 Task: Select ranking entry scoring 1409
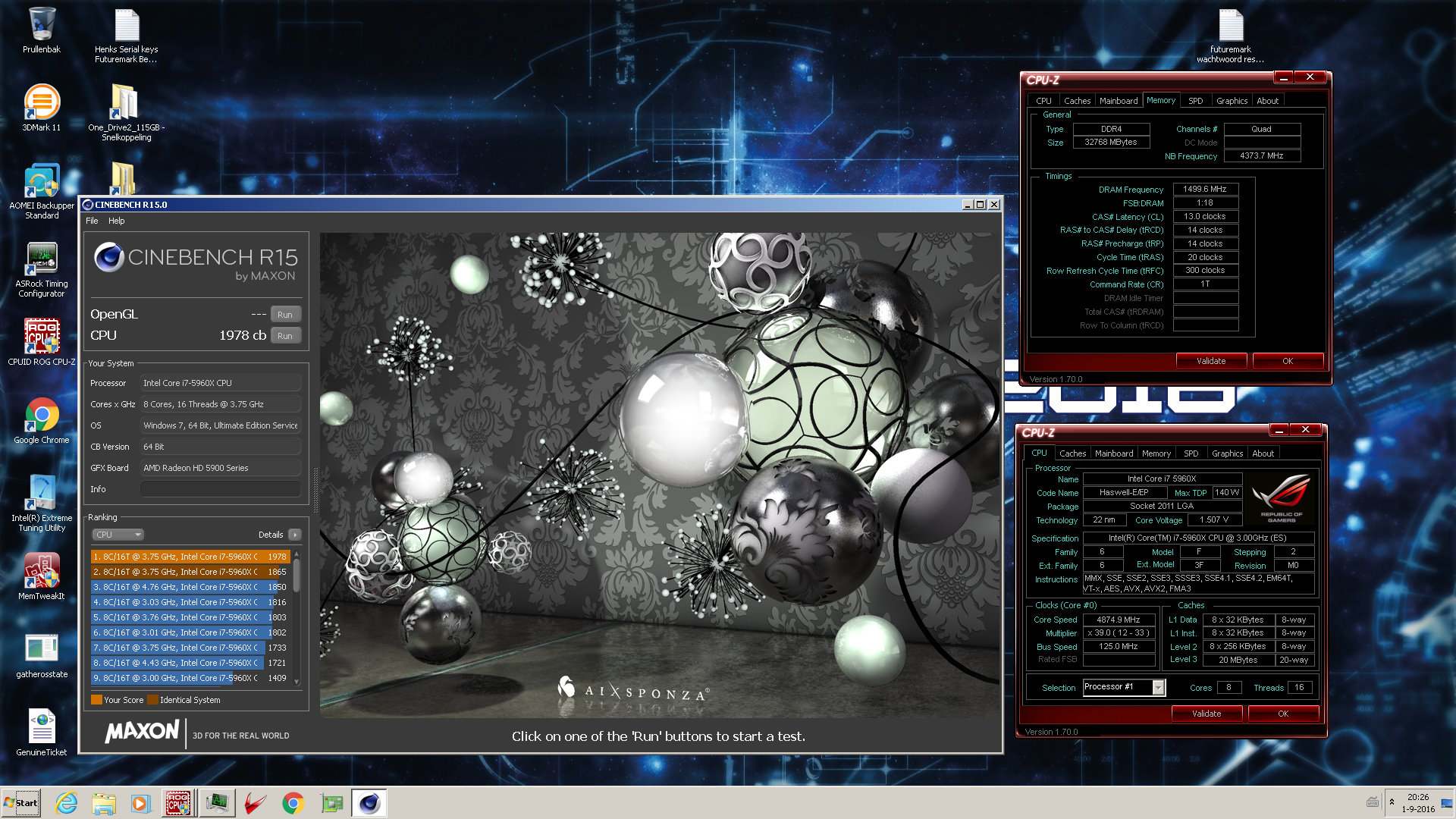[190, 678]
